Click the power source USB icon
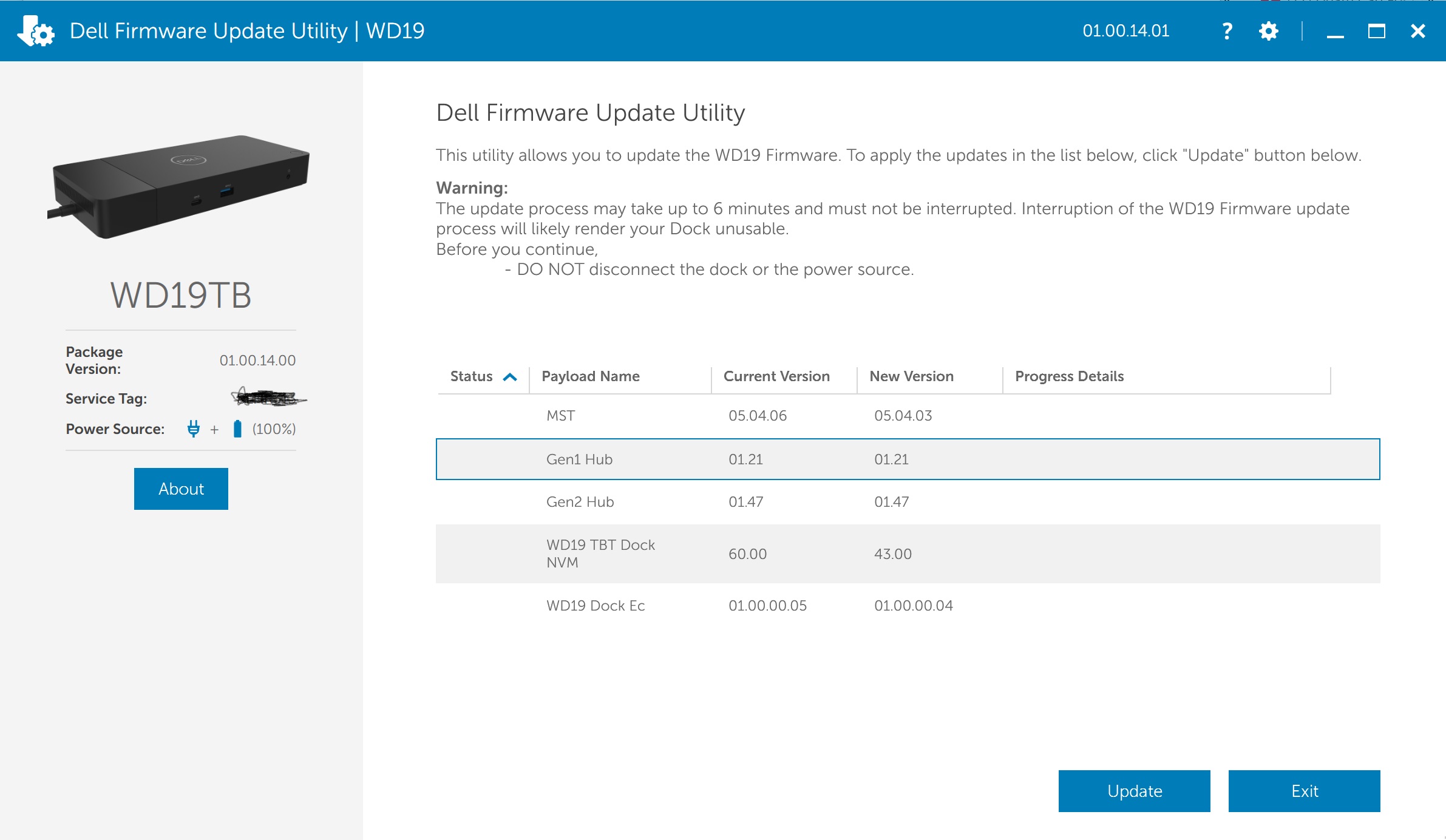The height and width of the screenshot is (840, 1446). point(193,429)
